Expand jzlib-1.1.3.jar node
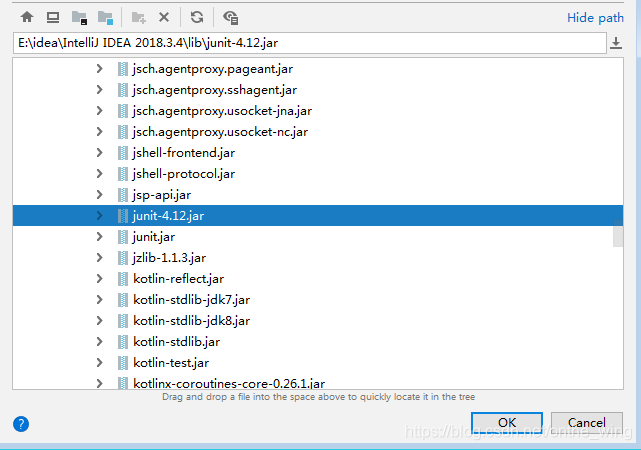Viewport: 641px width, 450px height. (x=99, y=257)
